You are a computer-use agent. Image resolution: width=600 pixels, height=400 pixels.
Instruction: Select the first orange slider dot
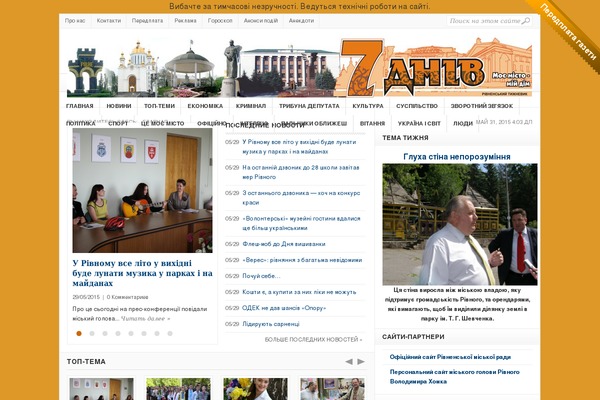click(79, 333)
